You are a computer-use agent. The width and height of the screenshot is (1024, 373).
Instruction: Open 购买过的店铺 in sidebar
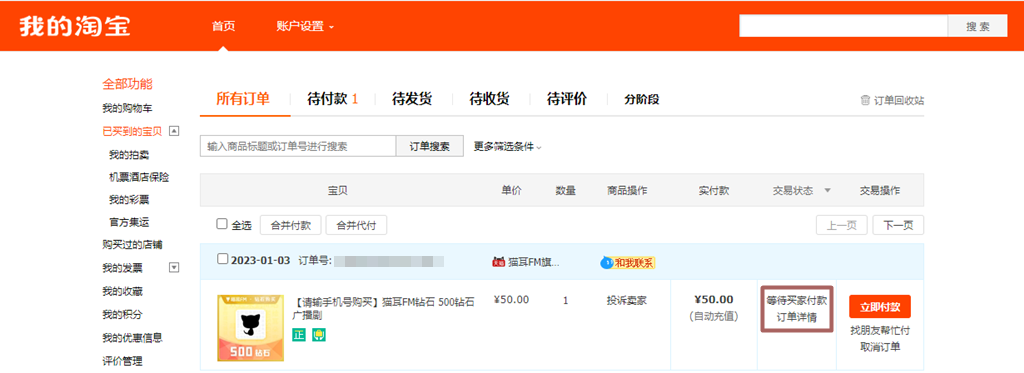tap(133, 244)
